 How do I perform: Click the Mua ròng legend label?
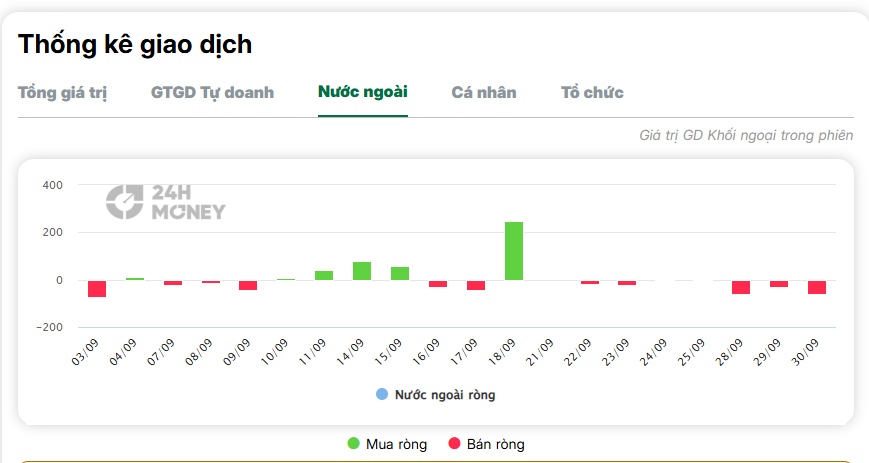coord(396,444)
